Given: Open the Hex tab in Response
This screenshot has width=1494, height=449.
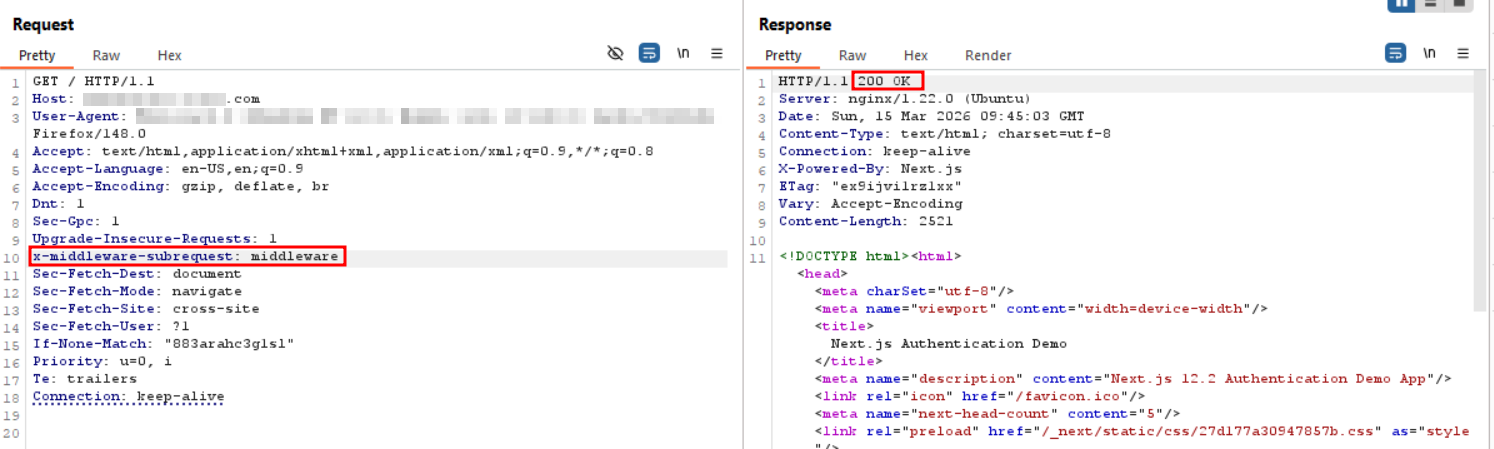Looking at the screenshot, I should tap(915, 56).
